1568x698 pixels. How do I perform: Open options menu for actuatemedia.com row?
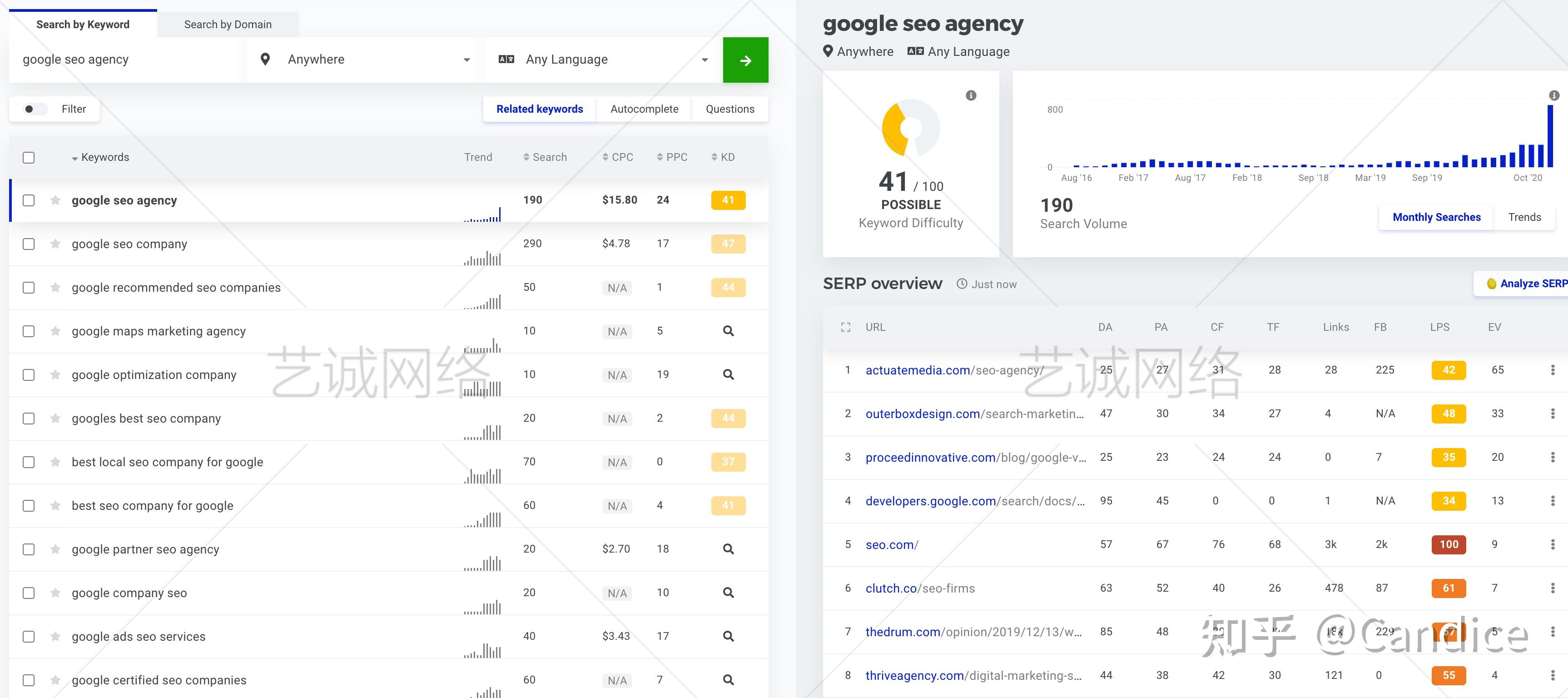point(1552,370)
